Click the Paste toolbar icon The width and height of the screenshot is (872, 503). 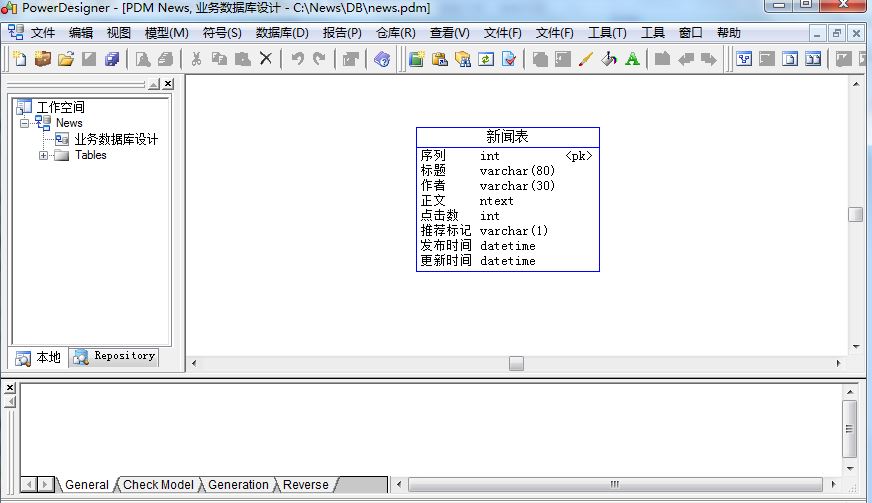[x=242, y=58]
